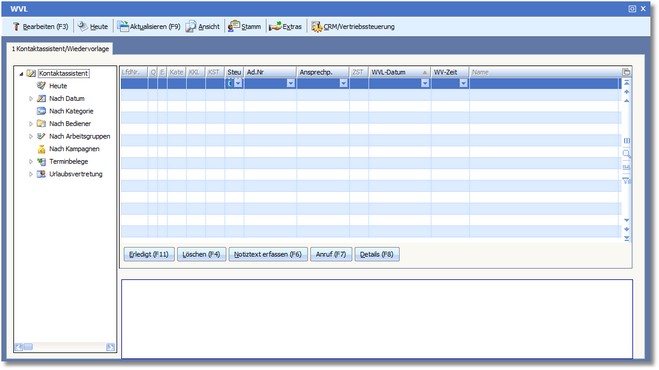
Task: Open the Ad.Nr filter dropdown
Action: coord(291,83)
